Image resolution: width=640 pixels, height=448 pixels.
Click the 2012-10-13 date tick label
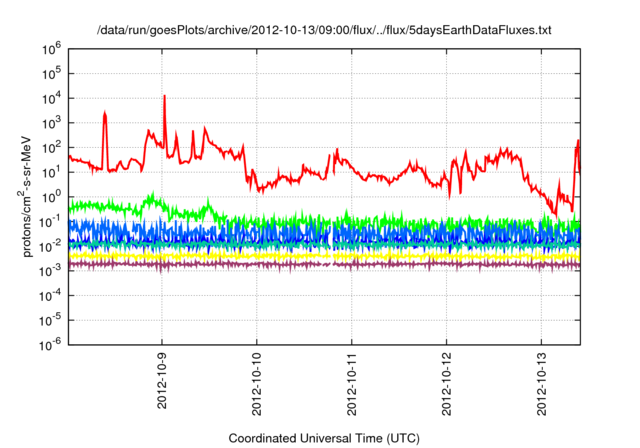coord(542,384)
